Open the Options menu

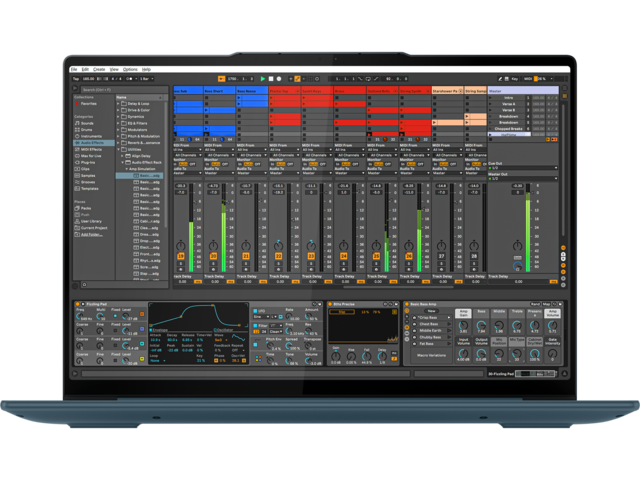[x=130, y=69]
